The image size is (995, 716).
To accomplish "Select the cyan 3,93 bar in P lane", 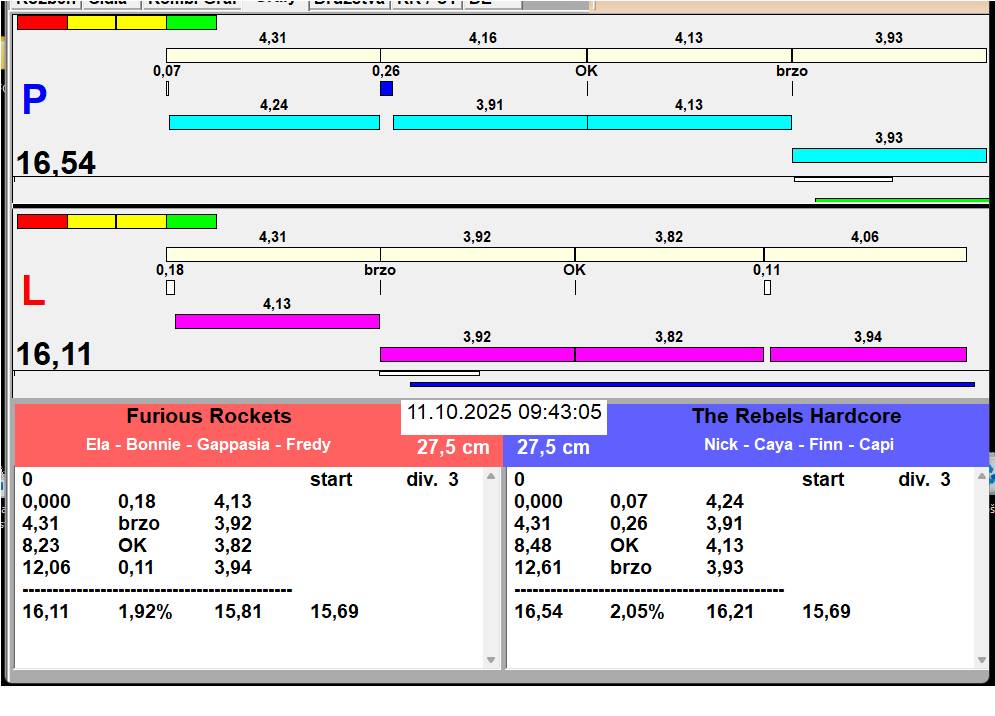I will (x=888, y=155).
